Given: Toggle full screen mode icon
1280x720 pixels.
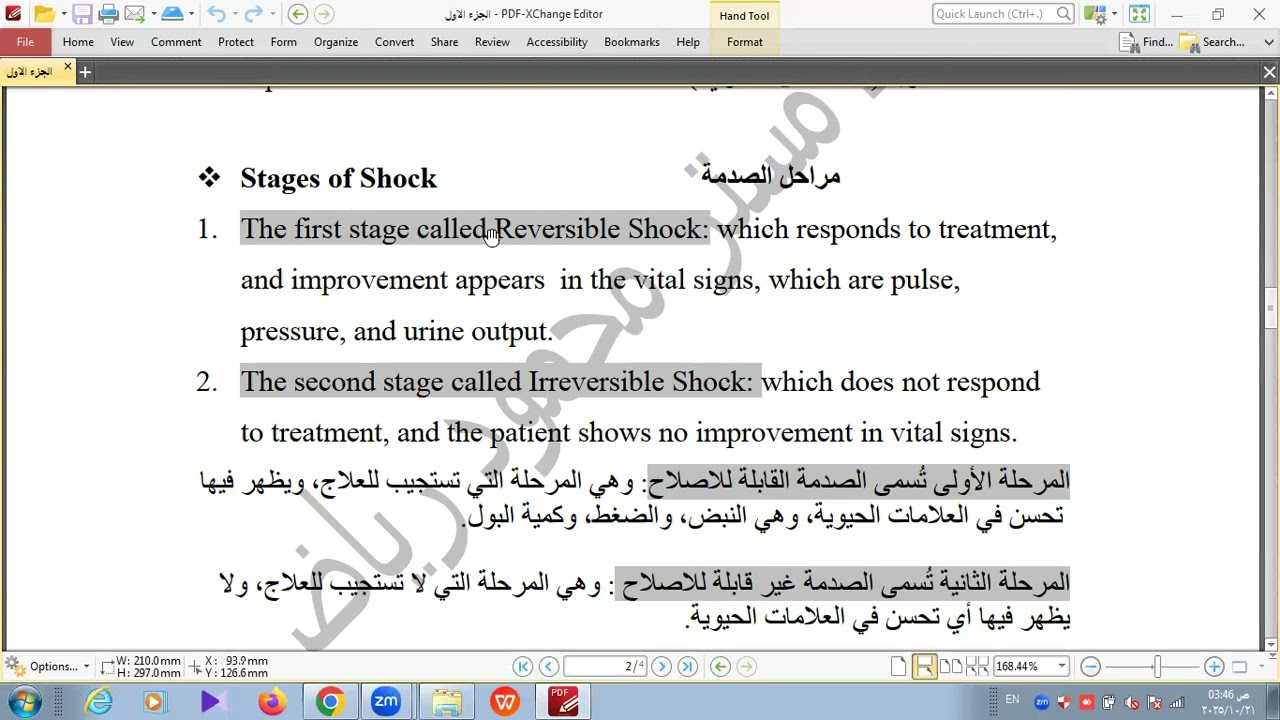Looking at the screenshot, I should click(x=1139, y=14).
